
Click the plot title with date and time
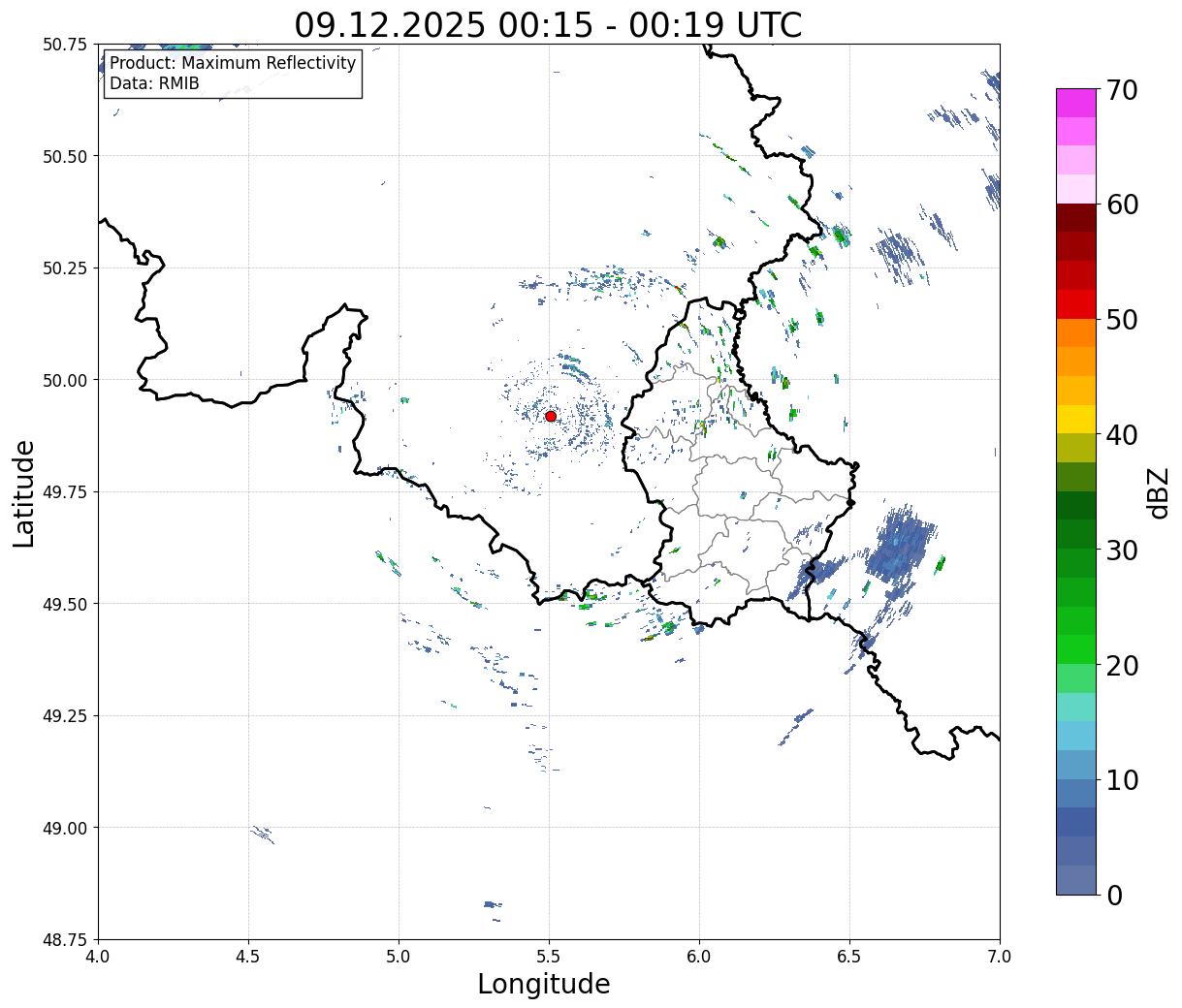[548, 24]
